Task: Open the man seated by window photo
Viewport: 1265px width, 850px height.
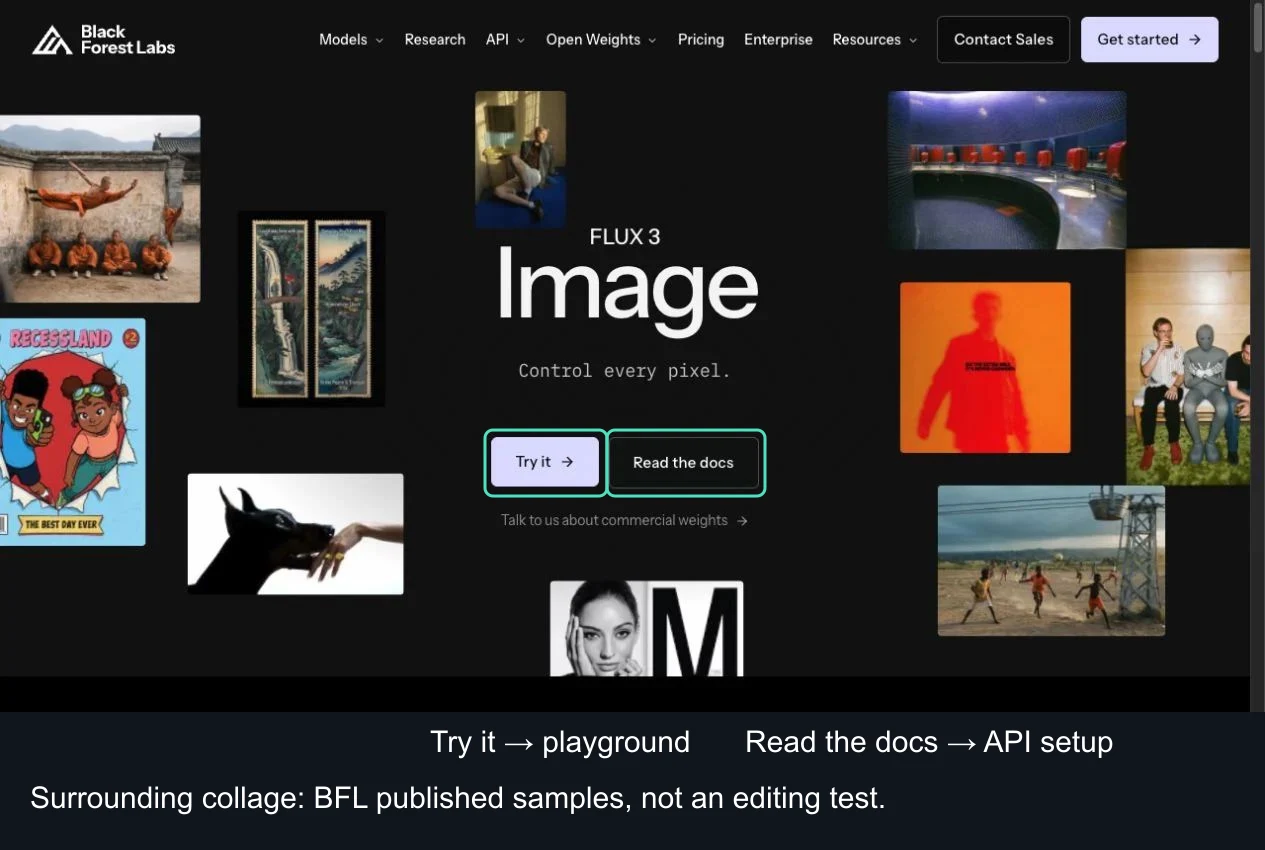Action: 520,160
